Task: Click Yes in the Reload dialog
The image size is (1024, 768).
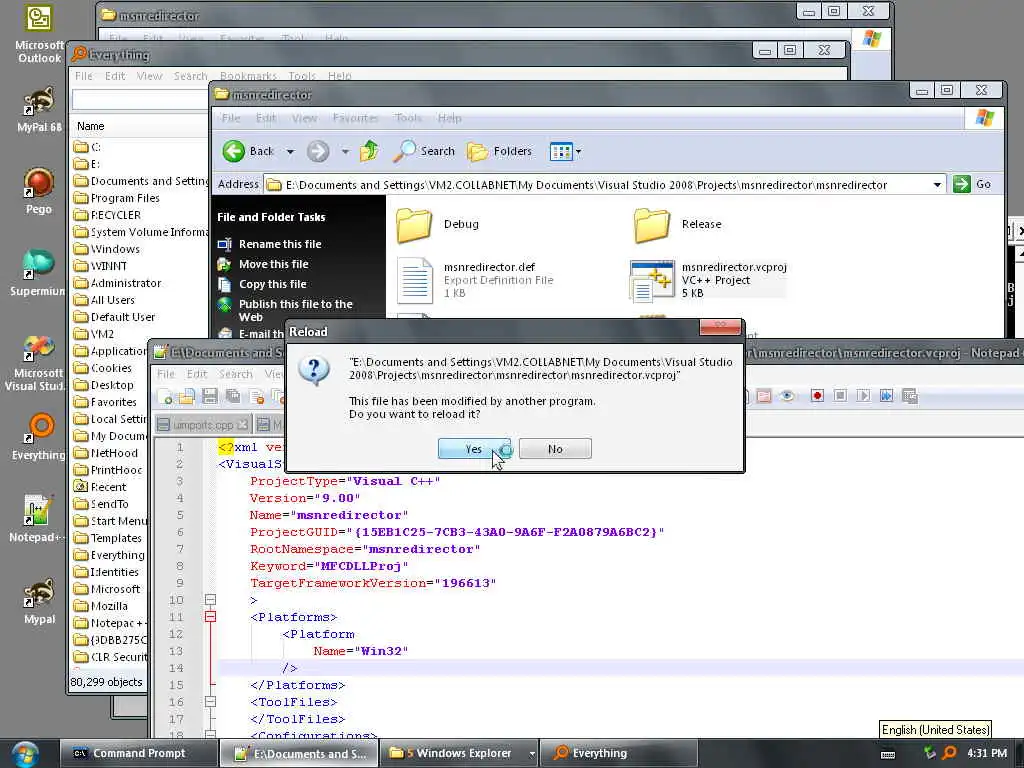Action: (x=473, y=449)
